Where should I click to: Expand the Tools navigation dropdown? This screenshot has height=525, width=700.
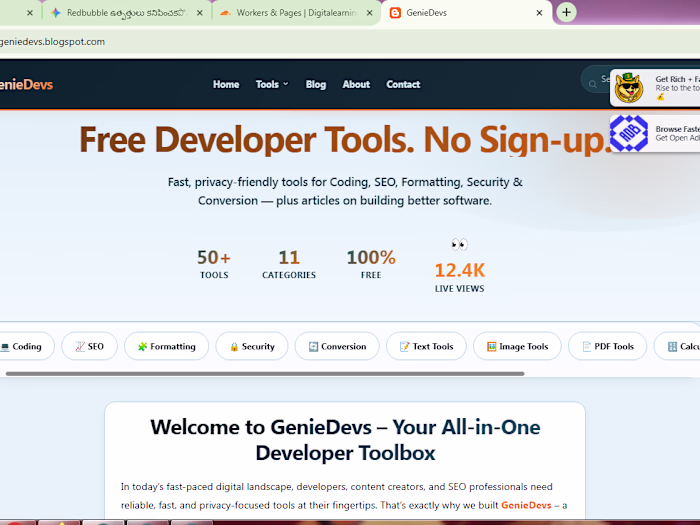[272, 84]
